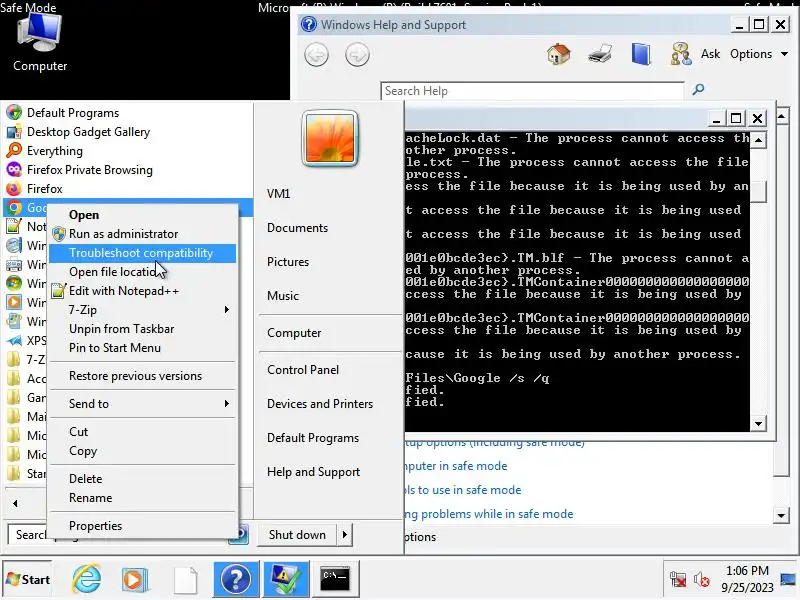Print the help topic
The height and width of the screenshot is (600, 800).
point(599,54)
